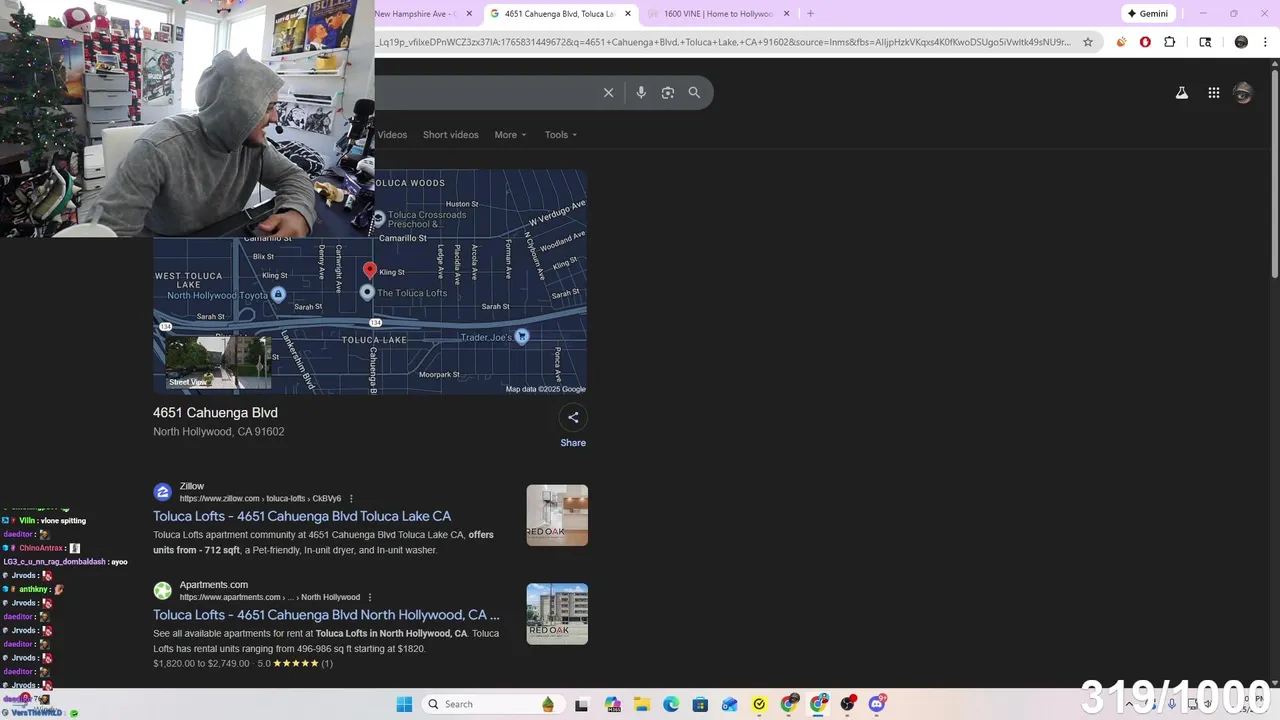Click the Gemini button in Chrome
Screen dimensions: 1280x720
point(1147,14)
